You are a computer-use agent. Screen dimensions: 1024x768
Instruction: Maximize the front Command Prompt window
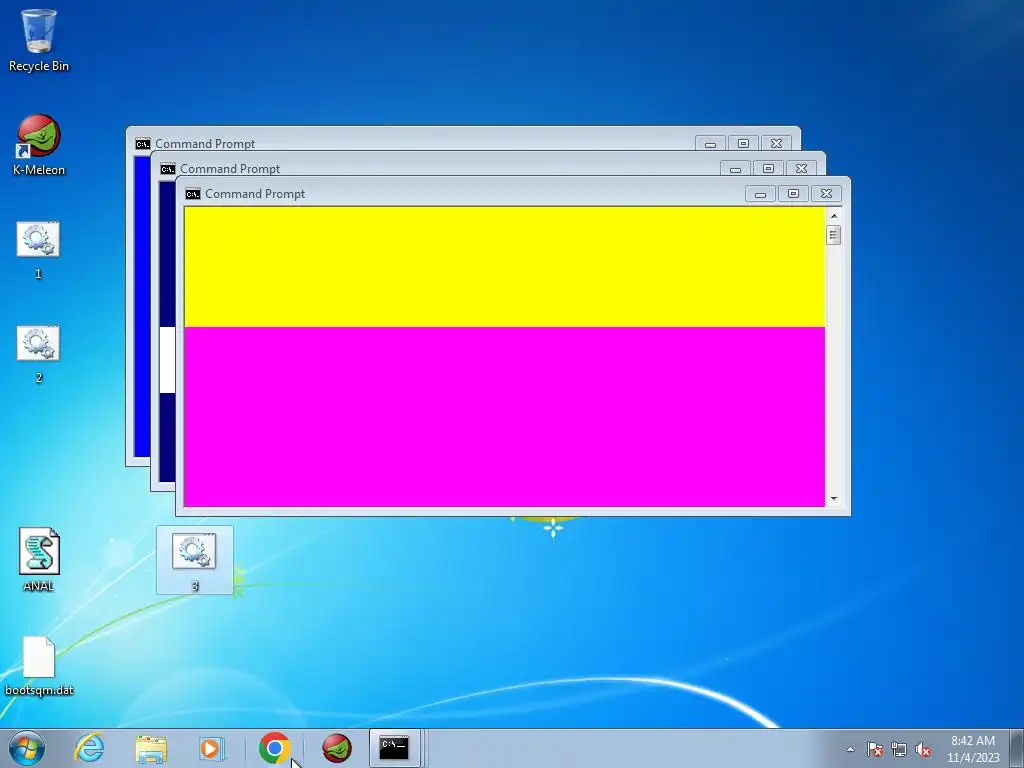(793, 194)
